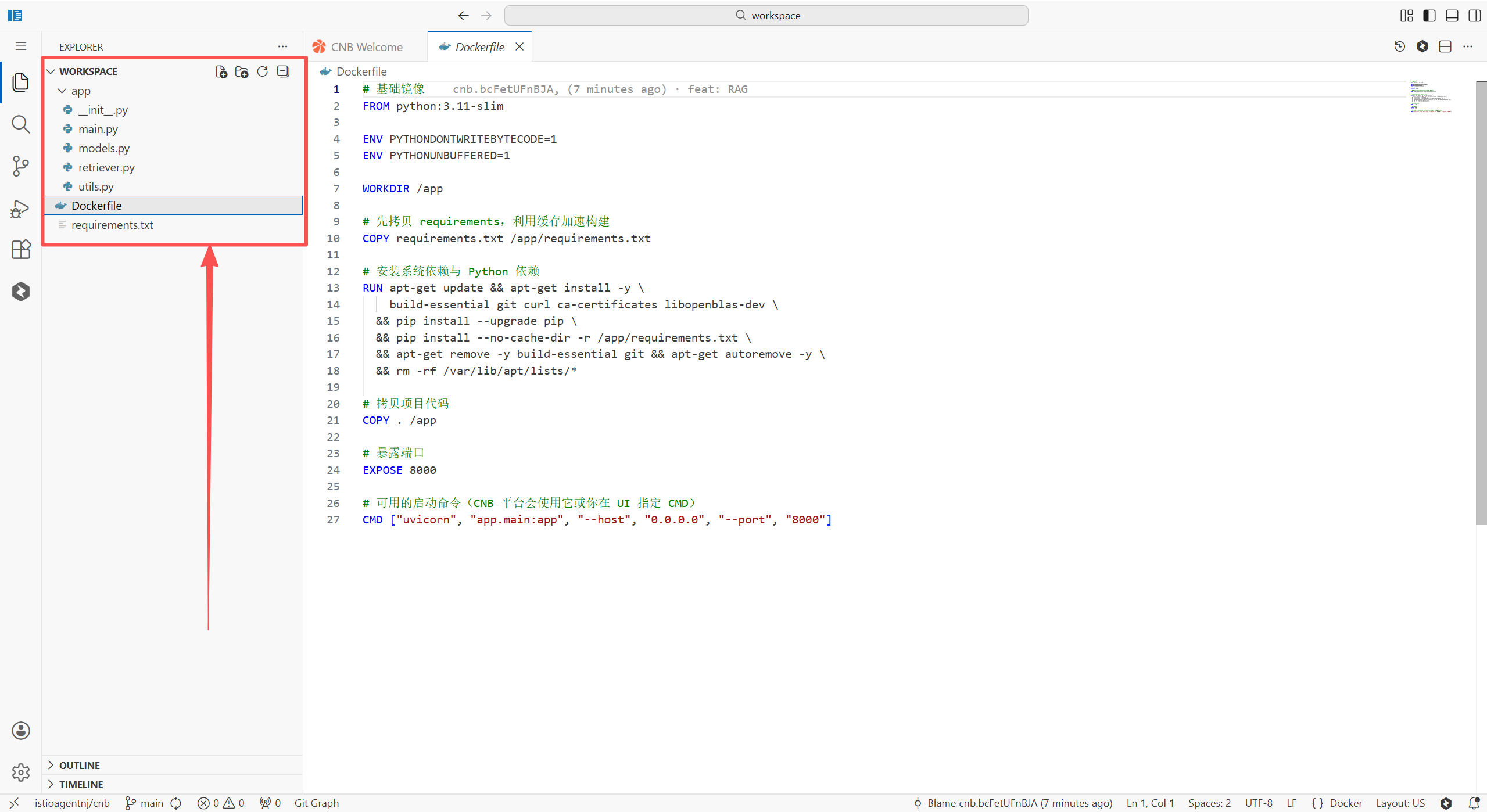Image resolution: width=1487 pixels, height=812 pixels.
Task: Open the hamburger application menu
Action: click(21, 46)
